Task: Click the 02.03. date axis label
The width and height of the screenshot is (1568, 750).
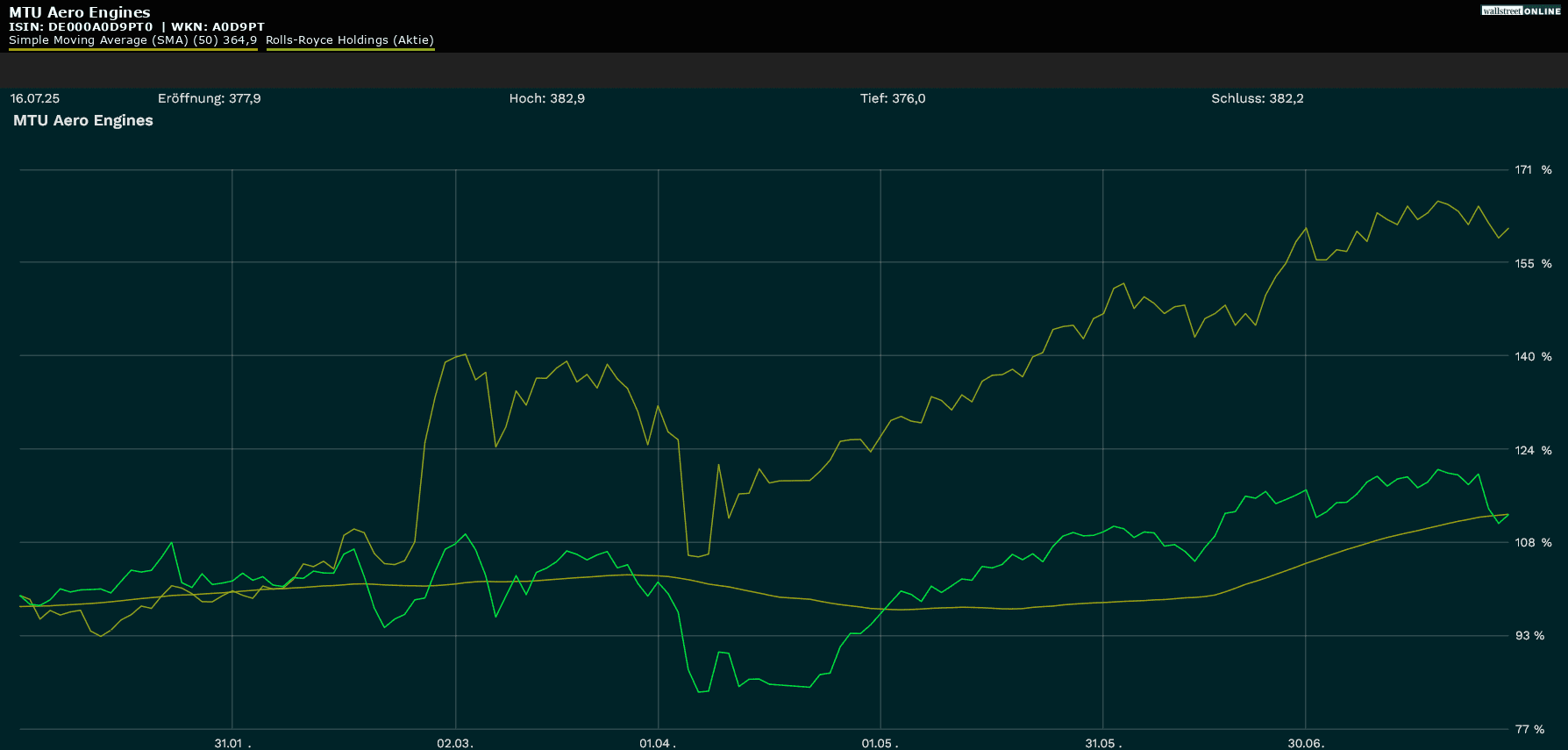Action: point(455,743)
